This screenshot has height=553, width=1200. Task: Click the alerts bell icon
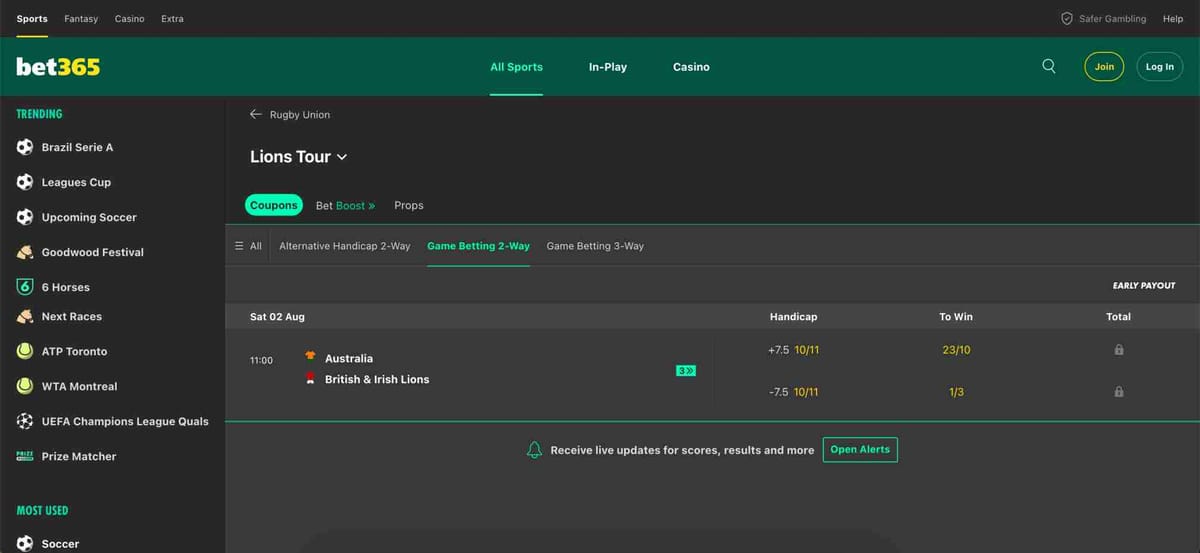click(x=534, y=450)
